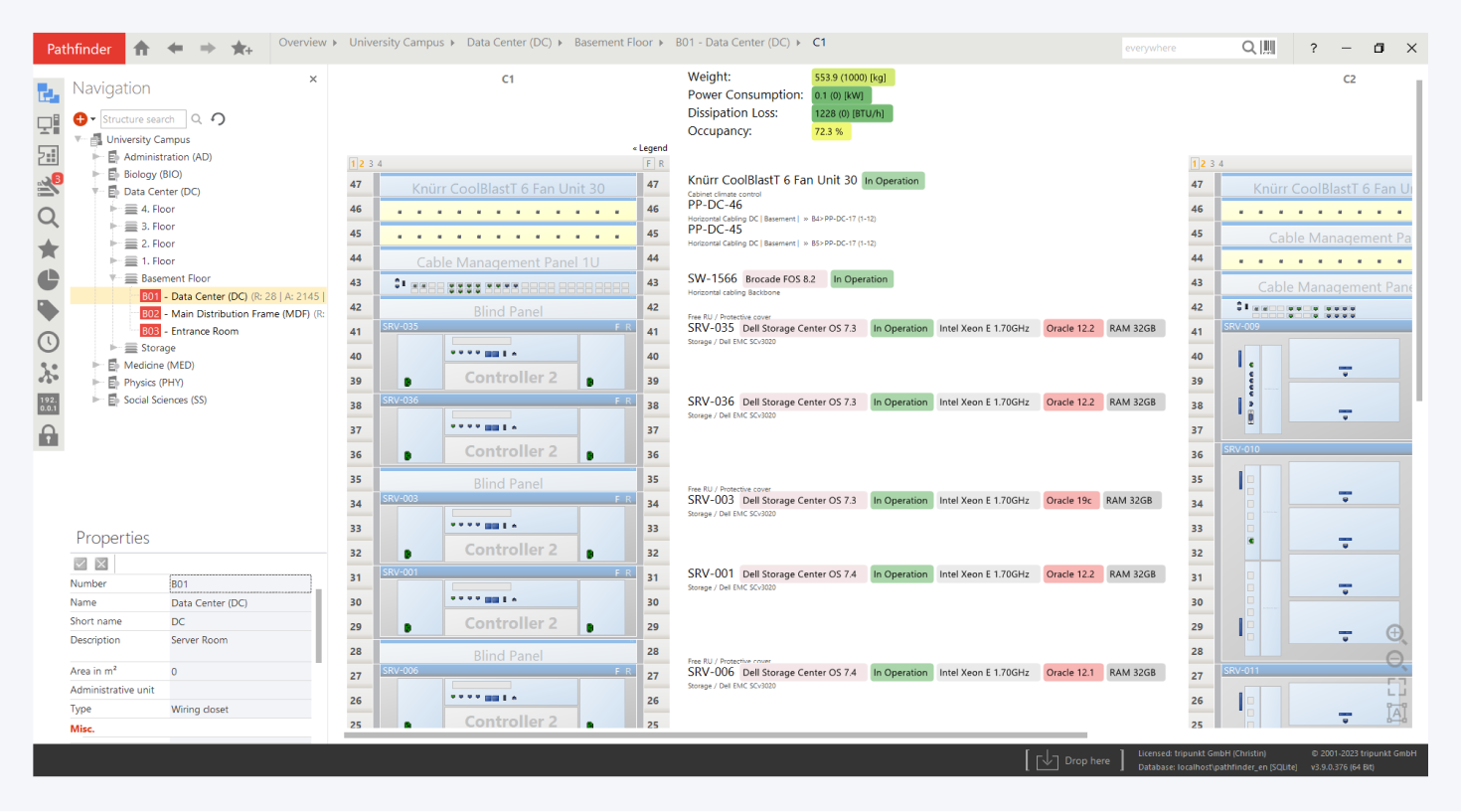The image size is (1461, 812).
Task: Open the IP address management icon in sidebar
Action: coord(48,404)
